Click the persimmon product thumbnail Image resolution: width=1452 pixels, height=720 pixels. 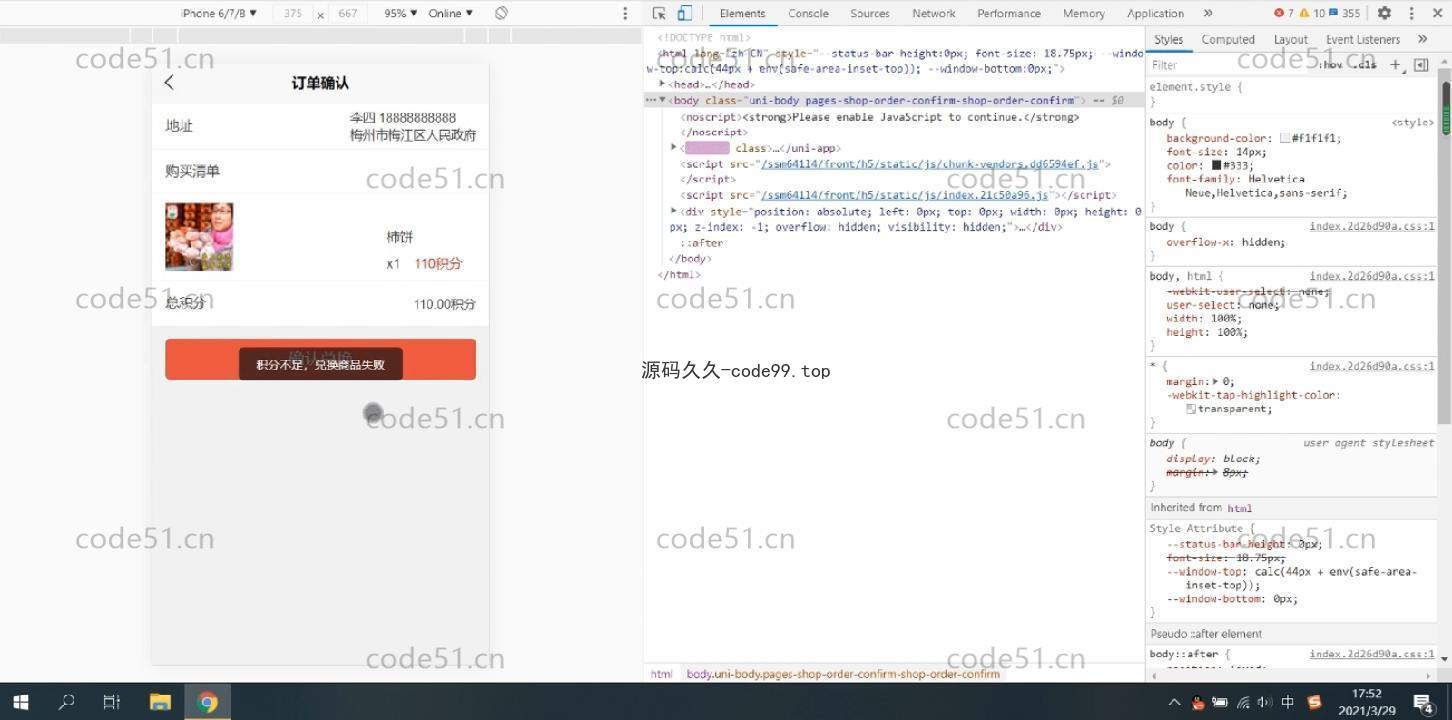tap(199, 237)
